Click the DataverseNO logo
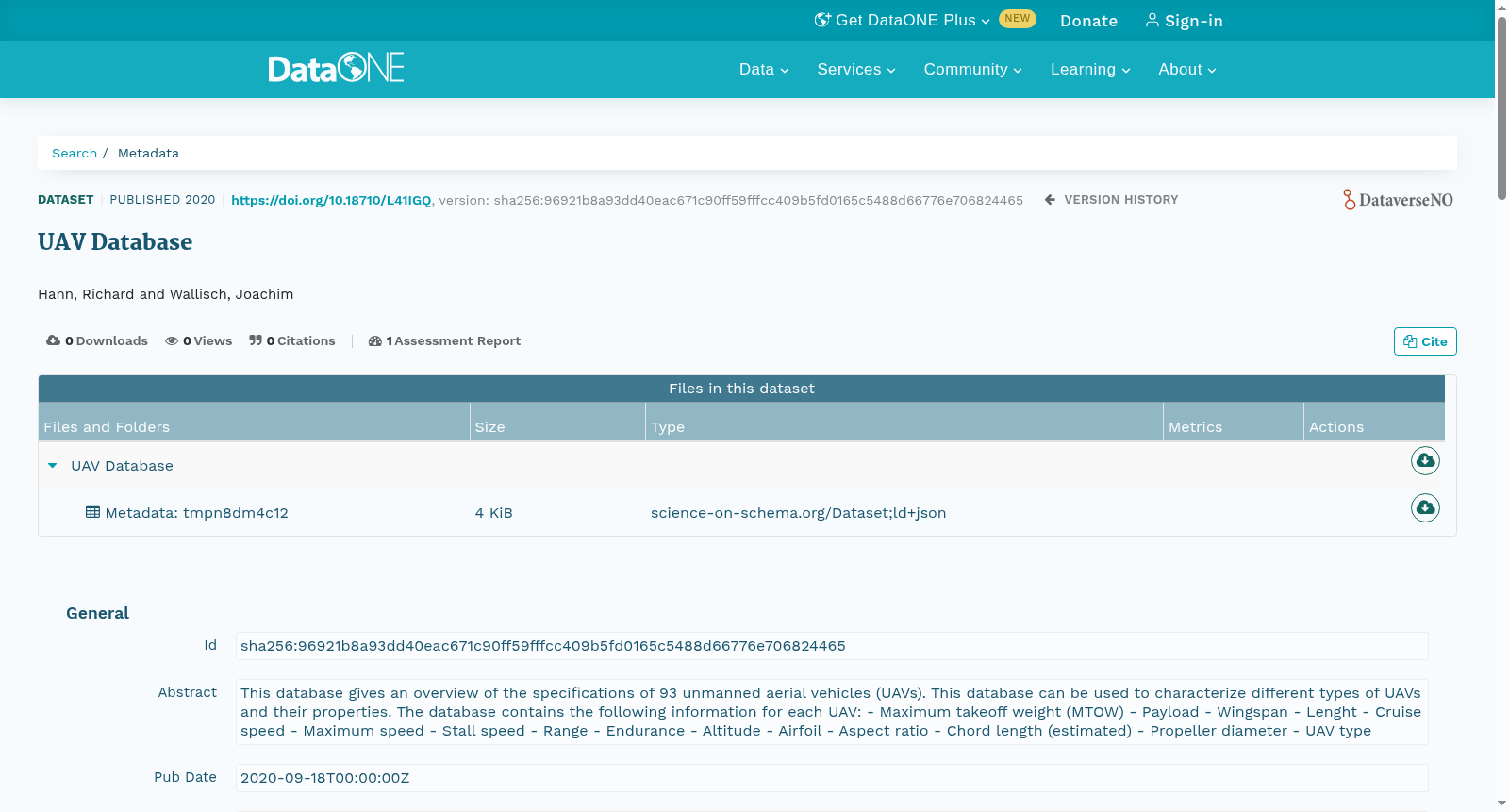The image size is (1509, 812). pyautogui.click(x=1398, y=199)
